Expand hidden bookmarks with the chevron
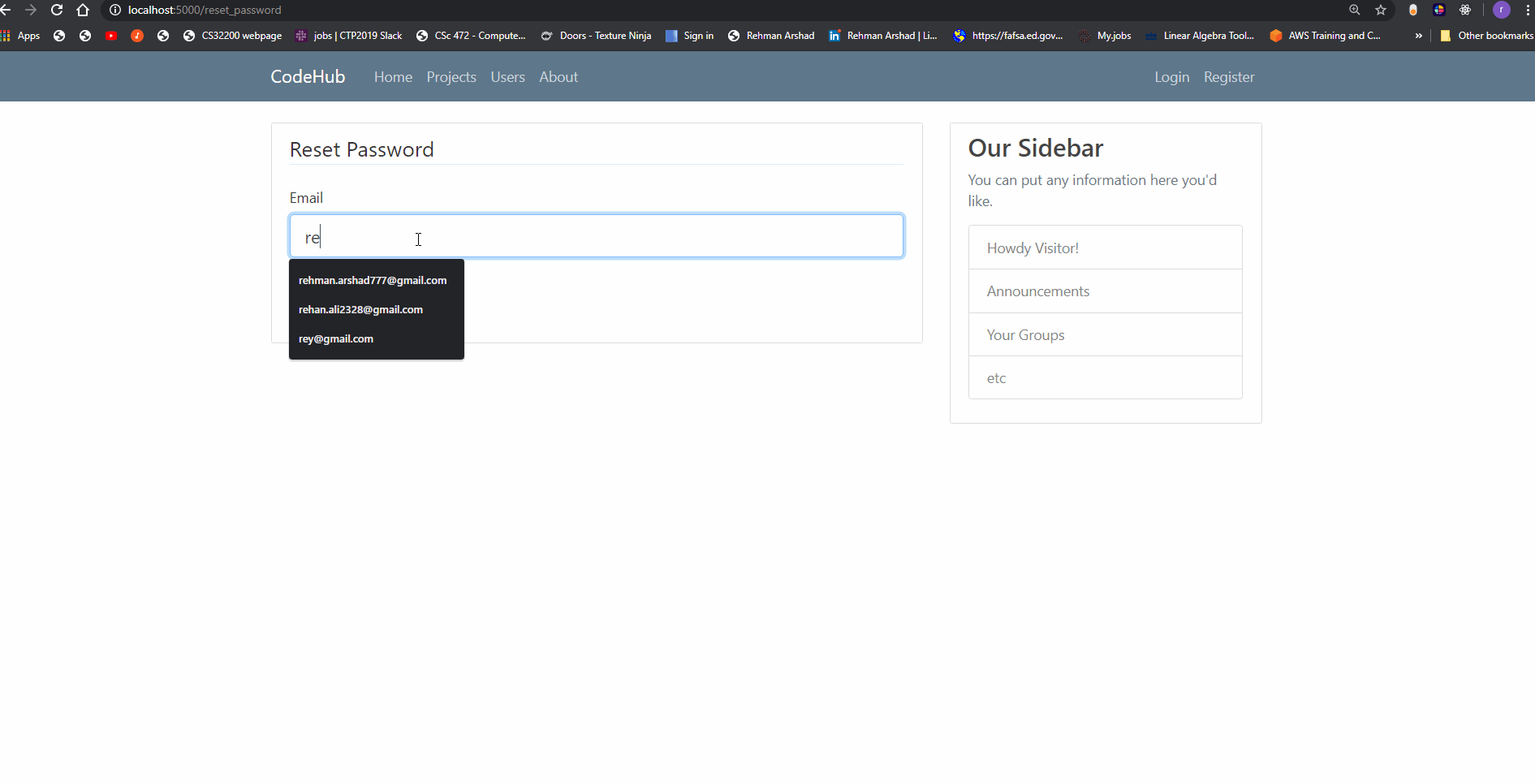The image size is (1535, 784). point(1418,36)
